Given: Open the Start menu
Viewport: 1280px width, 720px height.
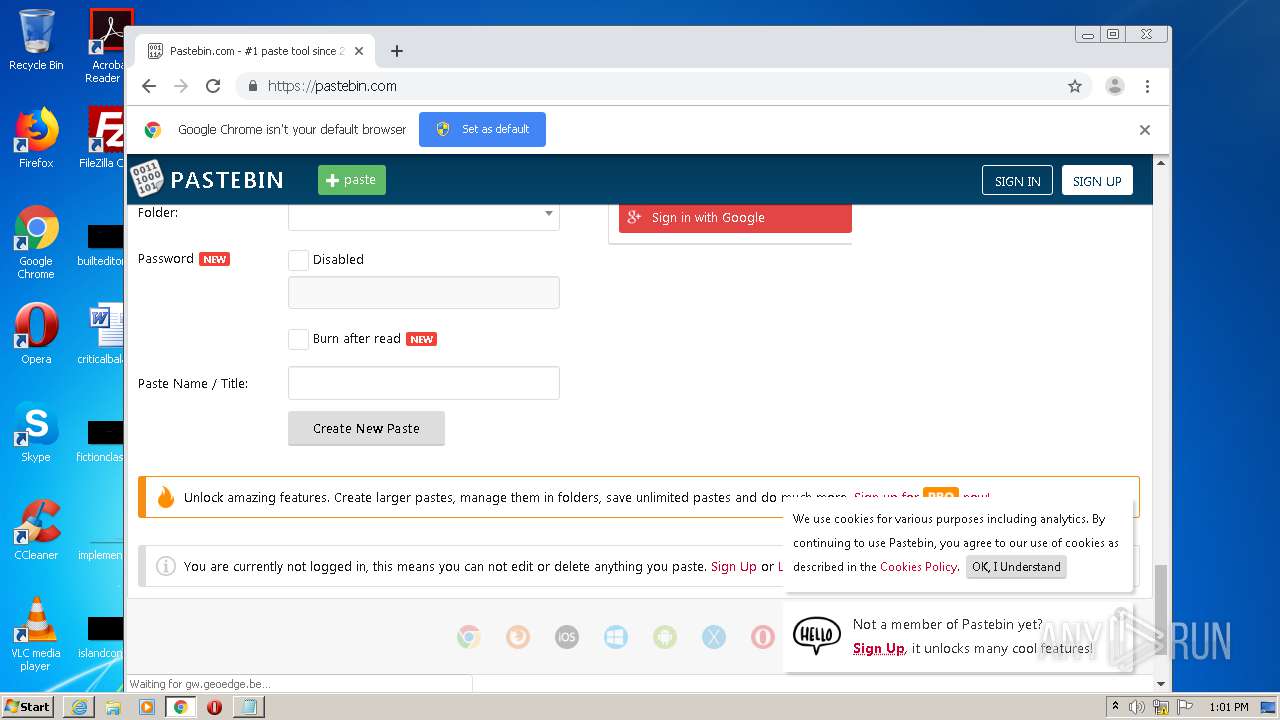Looking at the screenshot, I should (x=27, y=707).
